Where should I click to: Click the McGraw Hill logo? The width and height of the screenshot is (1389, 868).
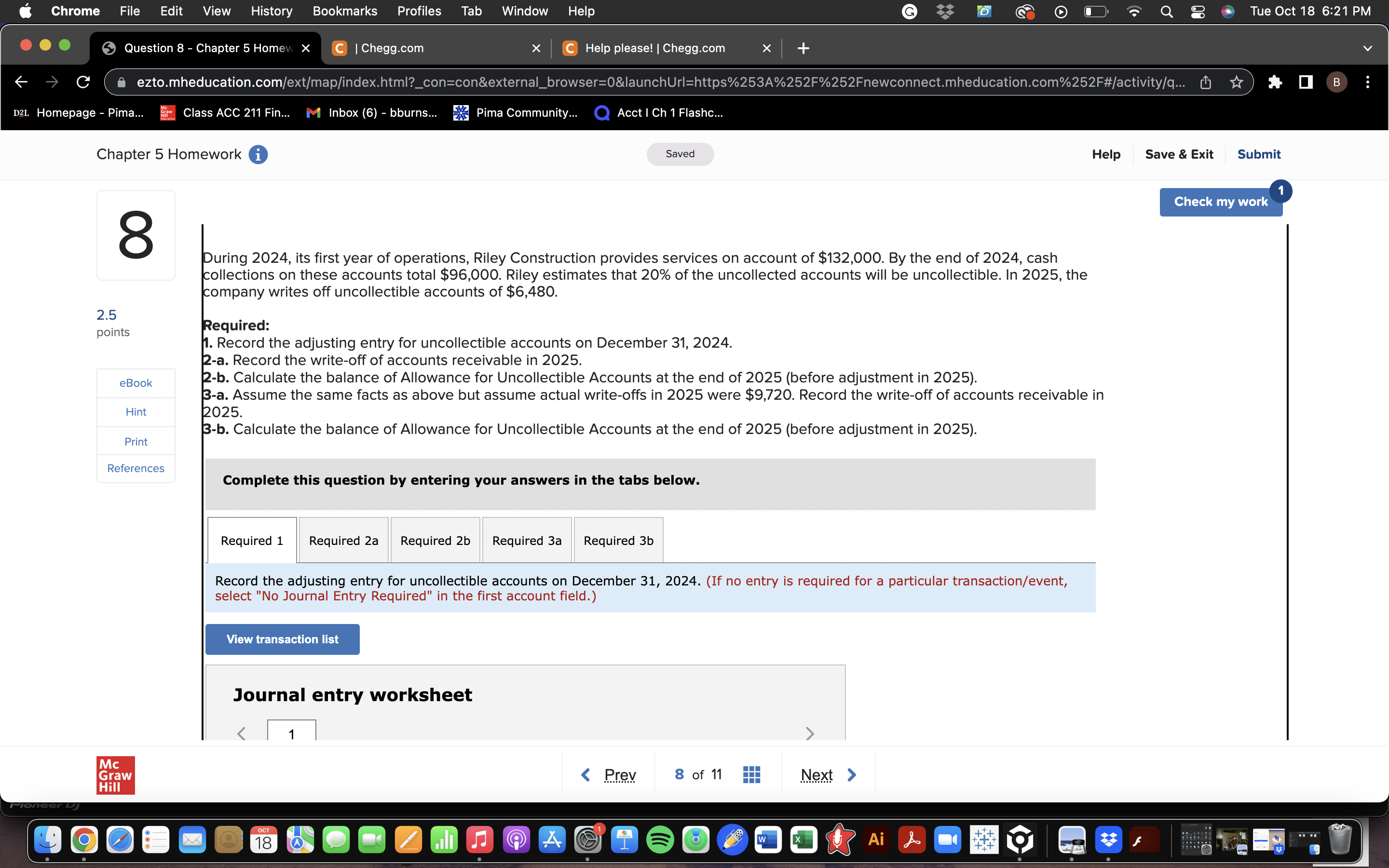[115, 774]
